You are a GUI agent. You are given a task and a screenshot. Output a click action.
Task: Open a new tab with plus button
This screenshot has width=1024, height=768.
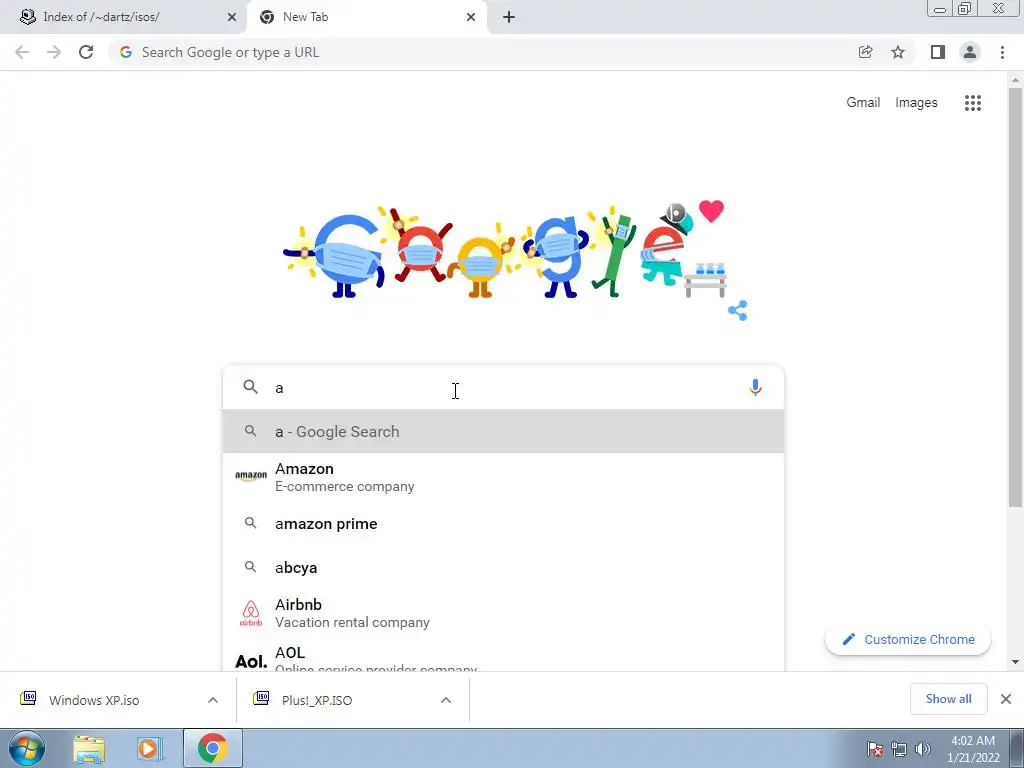click(x=509, y=17)
